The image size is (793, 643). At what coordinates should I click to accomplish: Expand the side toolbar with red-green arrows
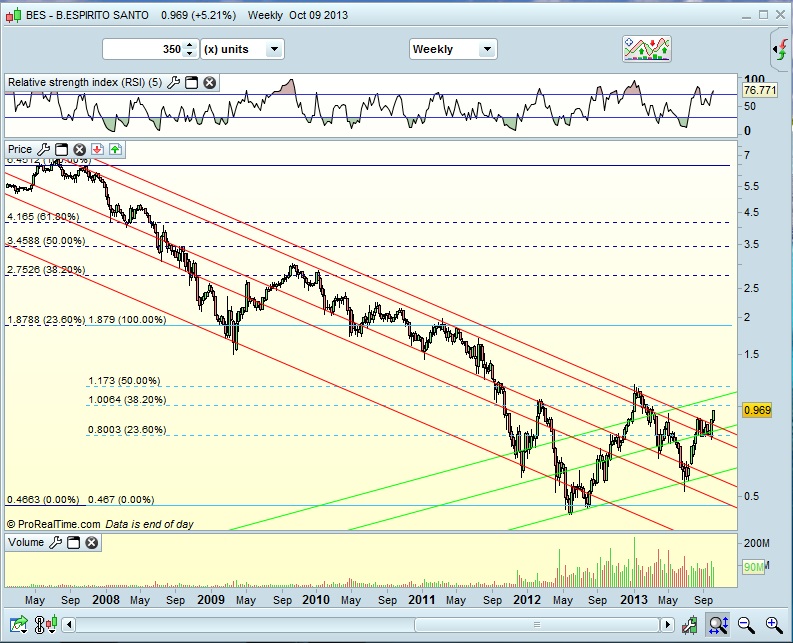pyautogui.click(x=781, y=50)
